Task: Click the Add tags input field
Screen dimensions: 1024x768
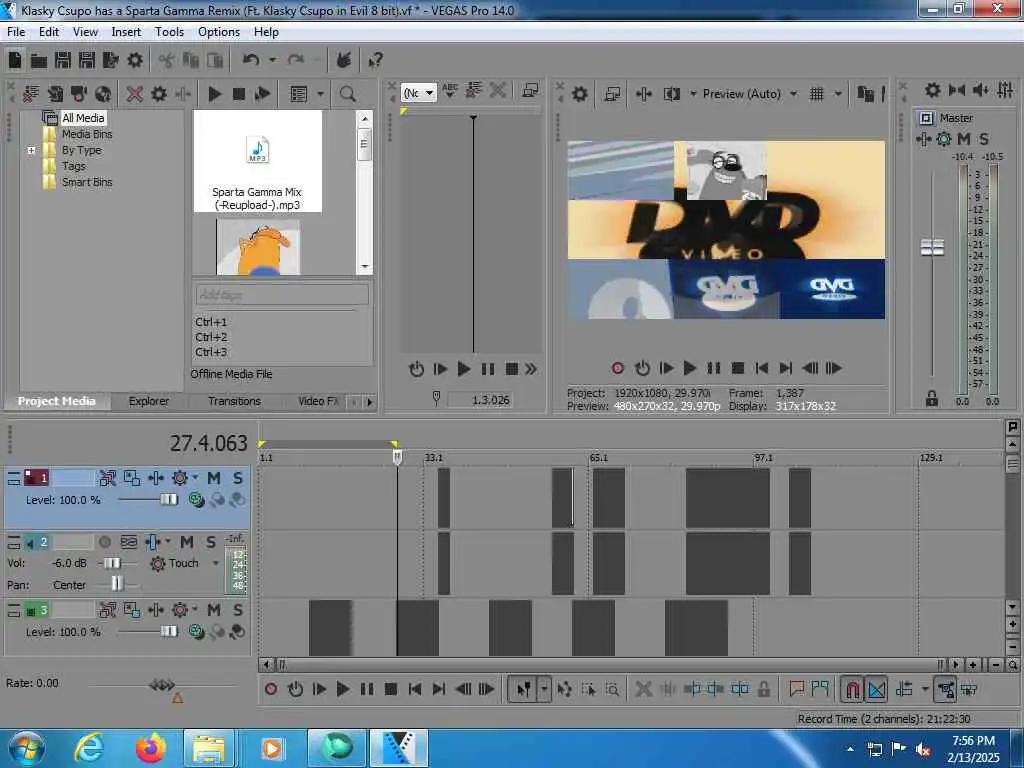Action: 282,295
